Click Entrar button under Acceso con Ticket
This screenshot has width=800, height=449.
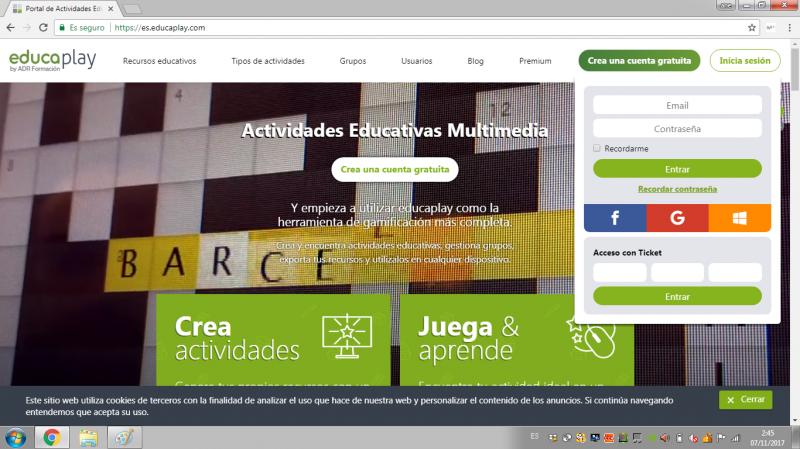(x=677, y=296)
